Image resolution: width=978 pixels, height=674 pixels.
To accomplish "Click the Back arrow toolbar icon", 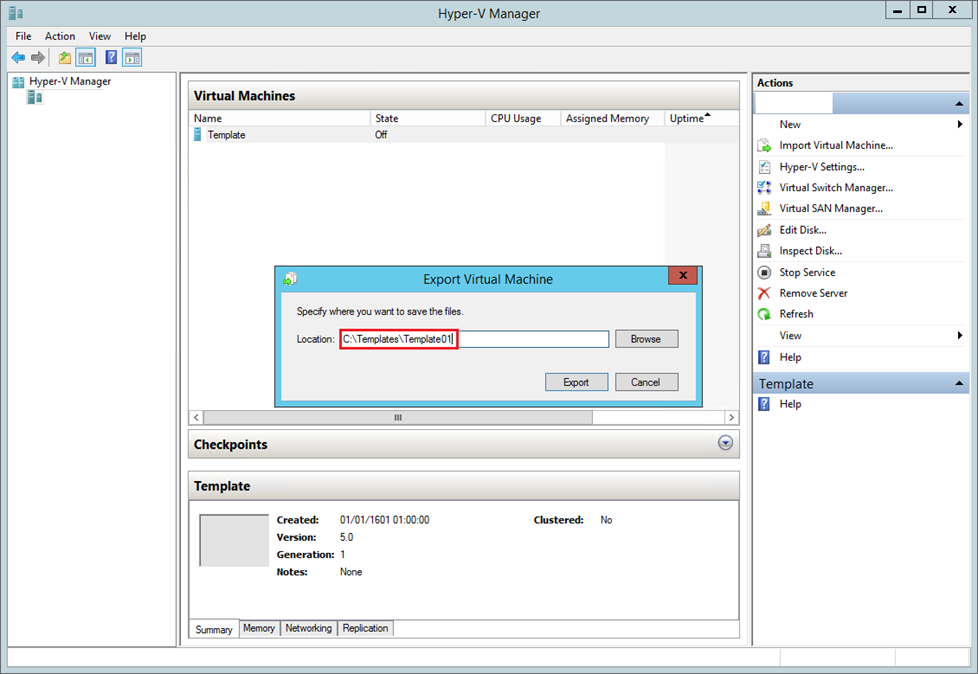I will (18, 58).
